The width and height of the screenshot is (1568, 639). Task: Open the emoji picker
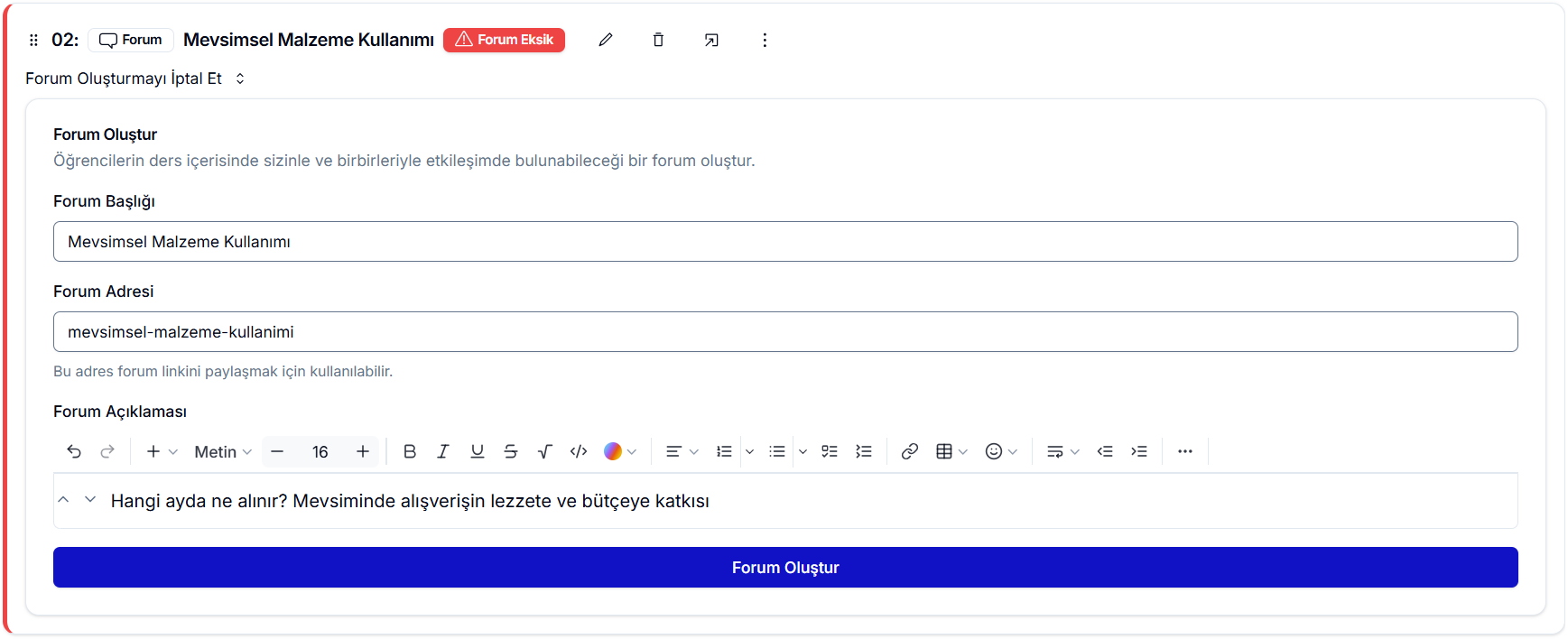click(1001, 451)
